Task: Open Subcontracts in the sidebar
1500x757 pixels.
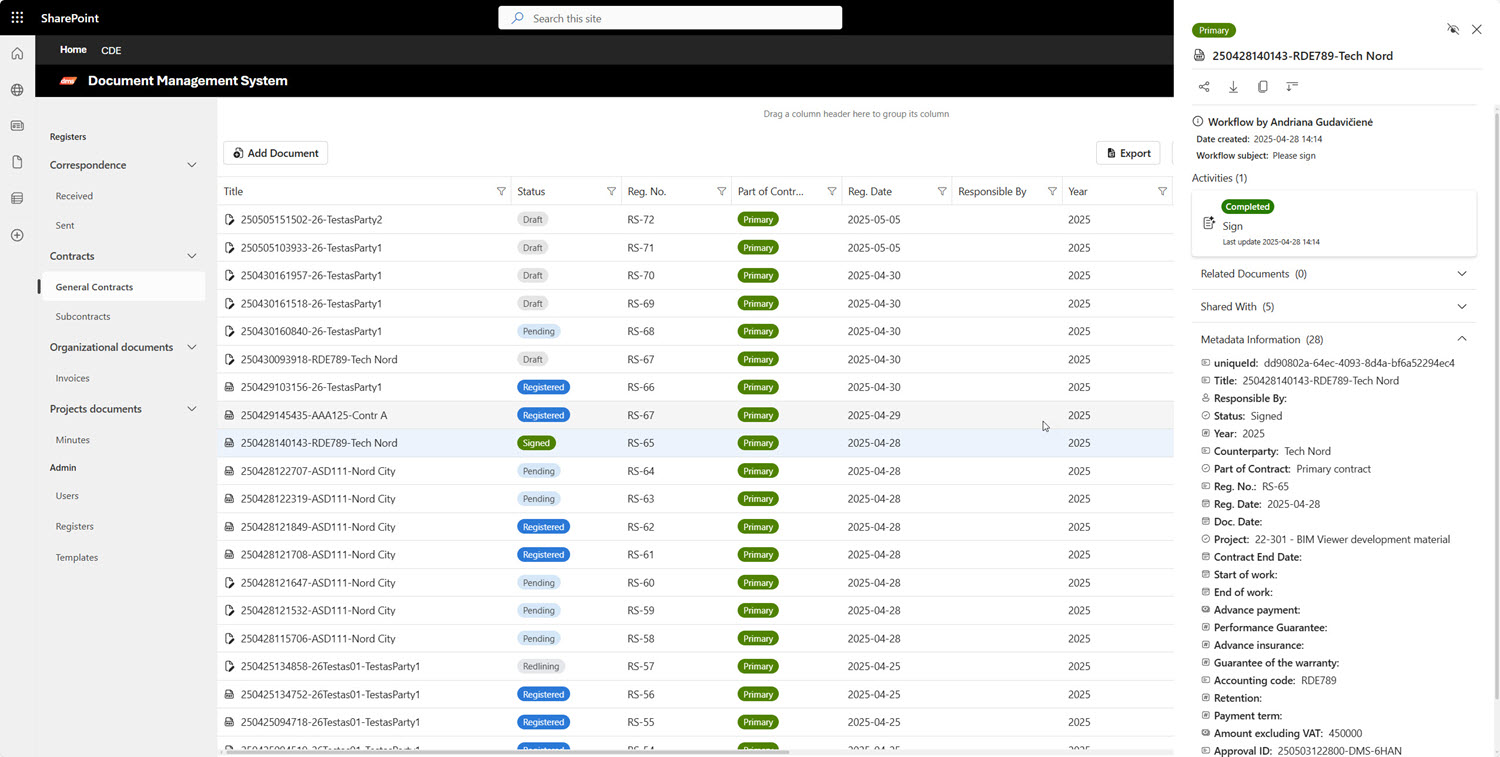Action: pyautogui.click(x=83, y=317)
